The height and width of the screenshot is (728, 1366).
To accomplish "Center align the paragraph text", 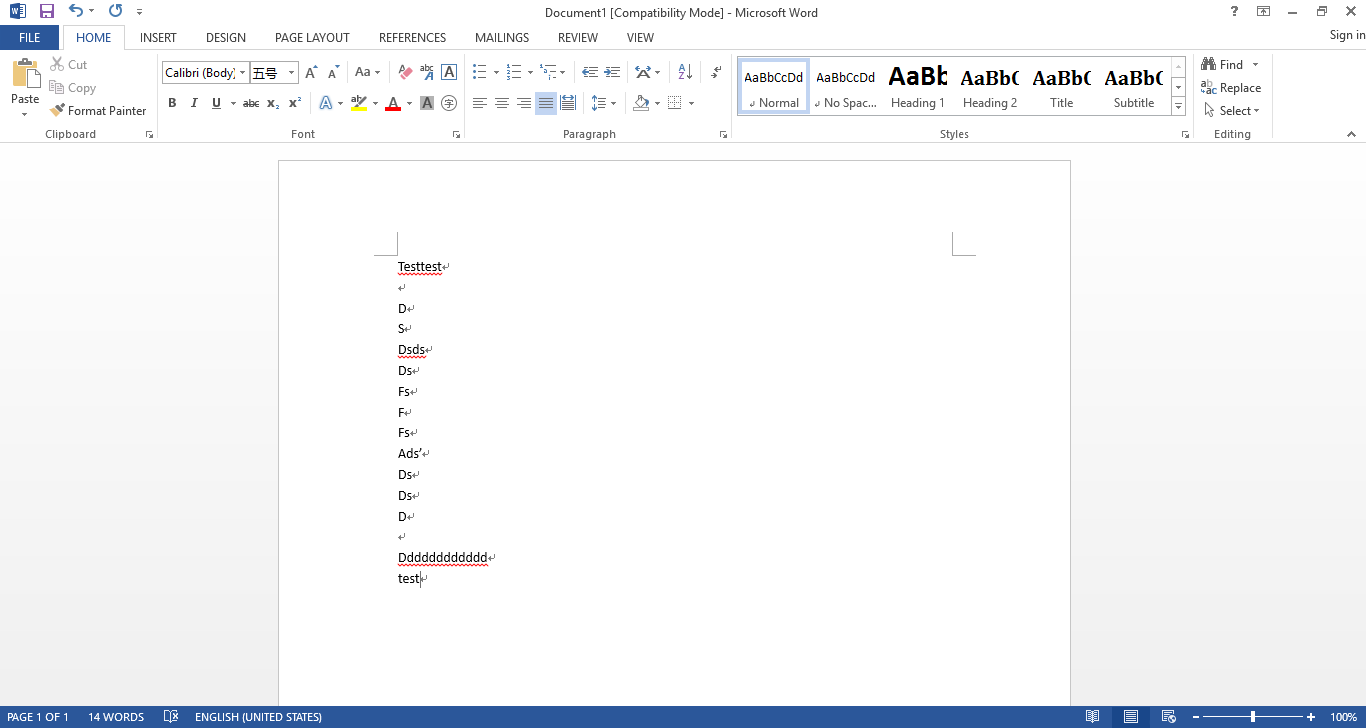I will pyautogui.click(x=502, y=103).
